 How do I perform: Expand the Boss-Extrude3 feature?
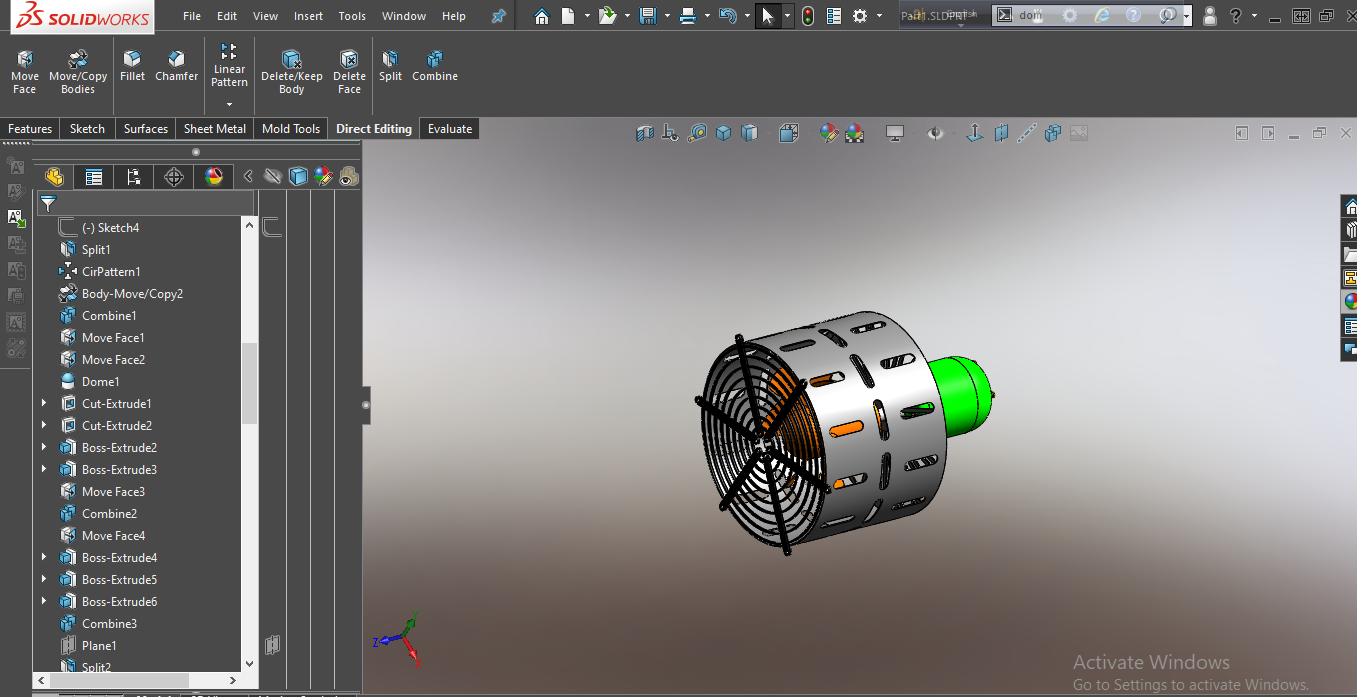pos(43,469)
